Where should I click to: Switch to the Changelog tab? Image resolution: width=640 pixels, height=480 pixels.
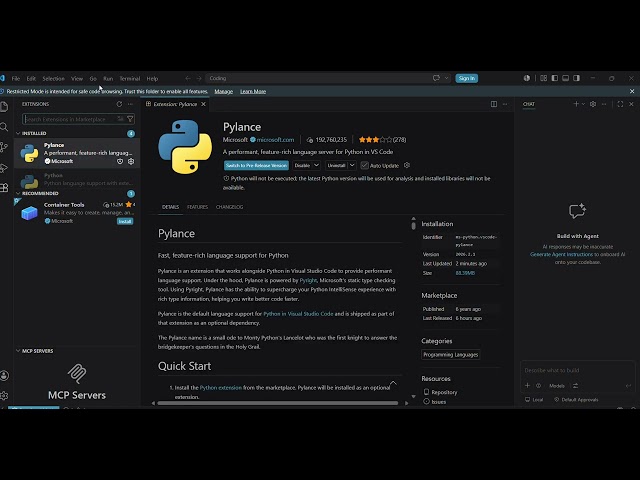tap(229, 207)
